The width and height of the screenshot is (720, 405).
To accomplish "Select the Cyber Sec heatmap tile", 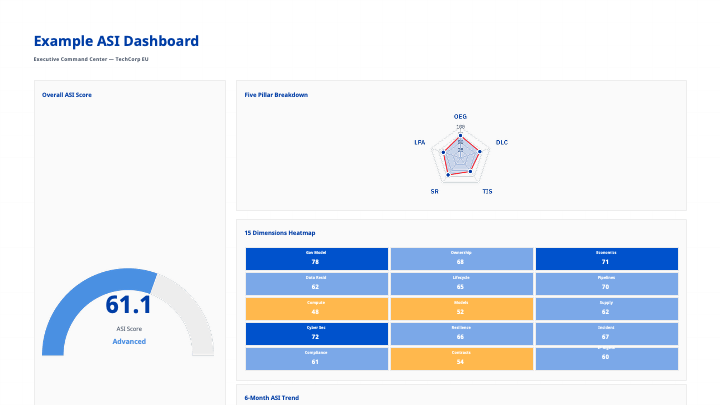I will tap(315, 334).
